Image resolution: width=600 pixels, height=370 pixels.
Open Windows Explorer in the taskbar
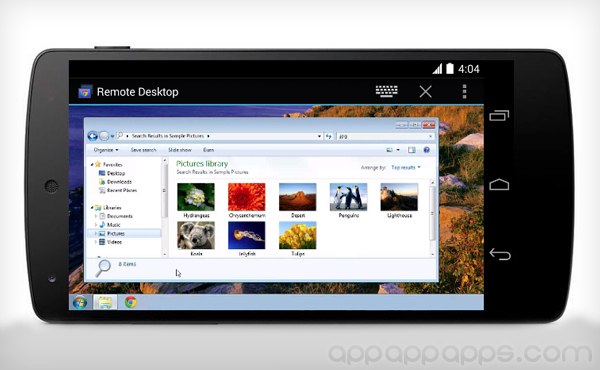coord(105,303)
